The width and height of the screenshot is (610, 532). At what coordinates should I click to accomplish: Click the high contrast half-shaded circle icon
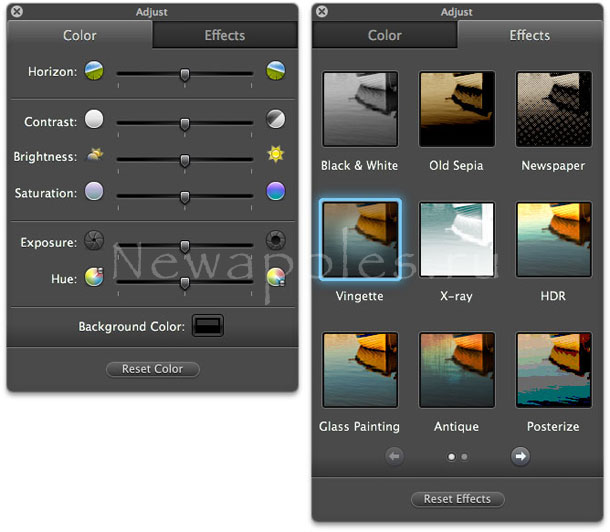(x=275, y=120)
